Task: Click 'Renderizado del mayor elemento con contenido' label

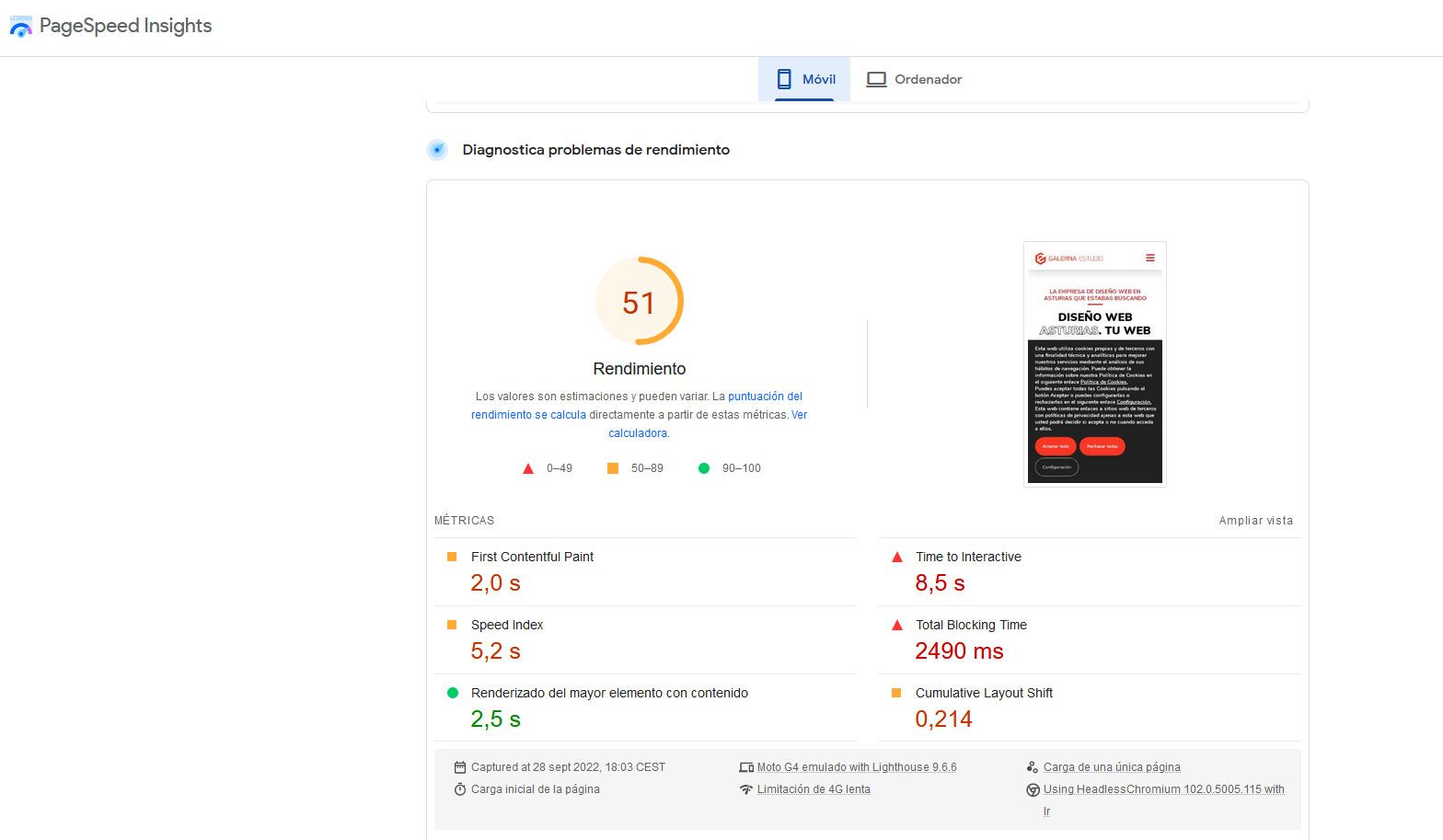Action: tap(609, 693)
